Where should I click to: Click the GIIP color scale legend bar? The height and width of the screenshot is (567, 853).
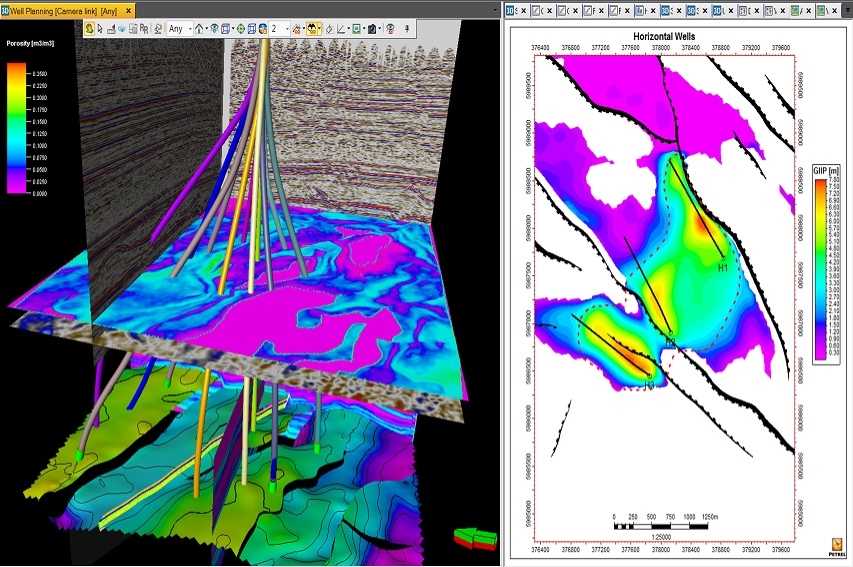[820, 269]
